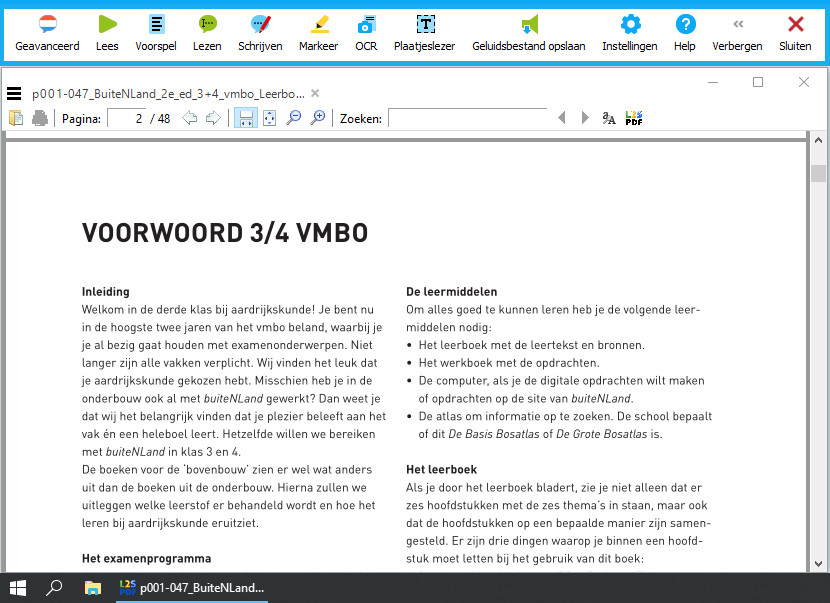Click the 'De leermiddelen' subheading
The width and height of the screenshot is (830, 603).
pyautogui.click(x=452, y=292)
